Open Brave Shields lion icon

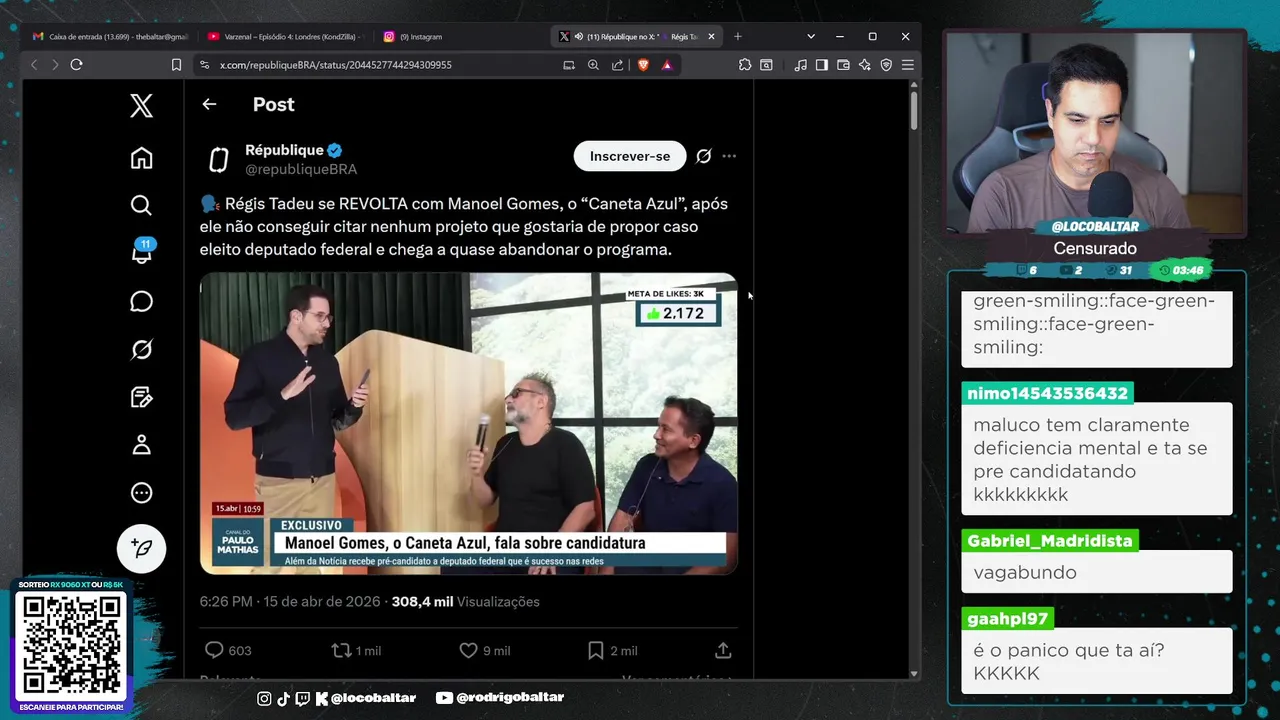(643, 65)
